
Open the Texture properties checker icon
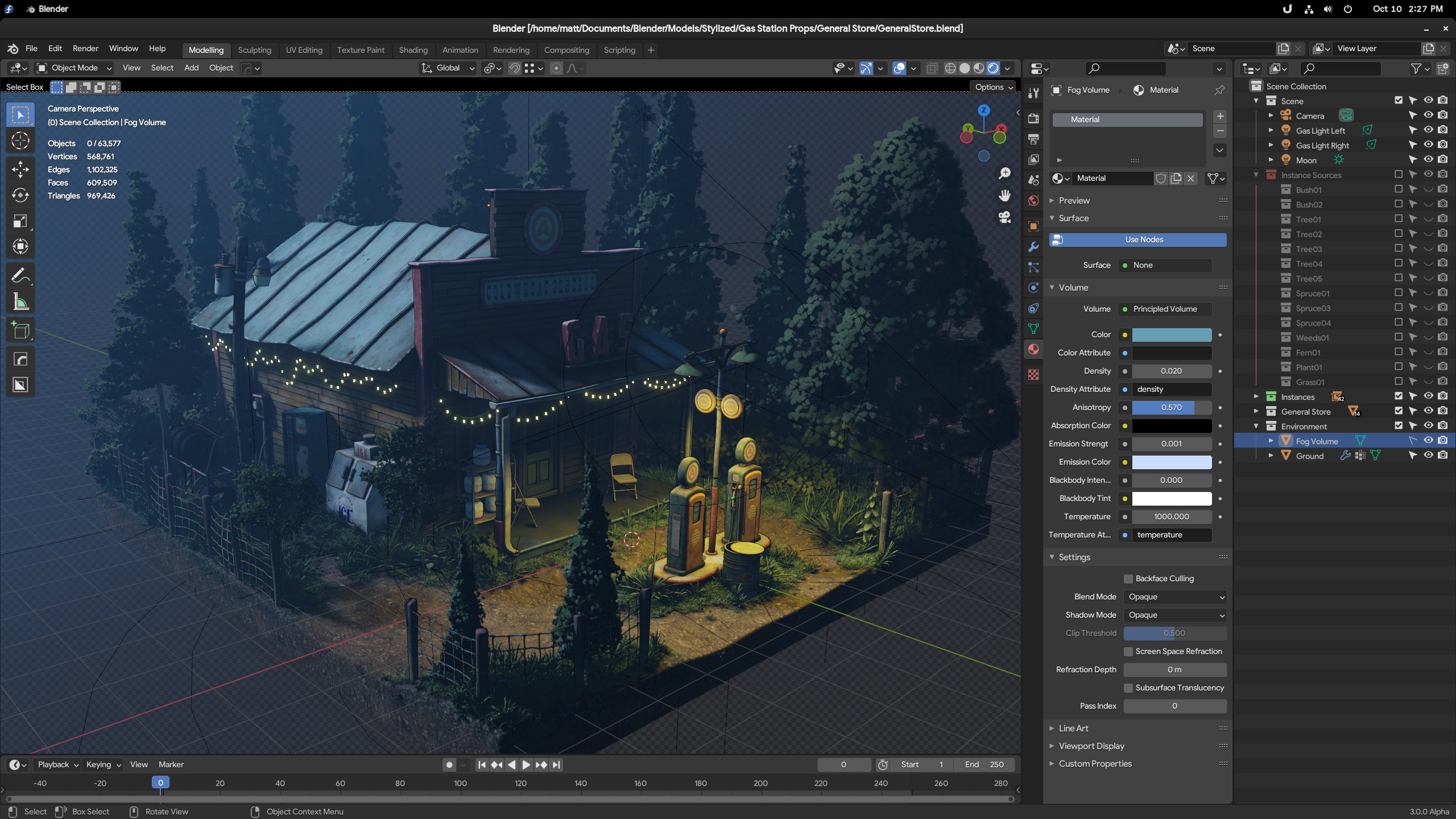[1033, 374]
